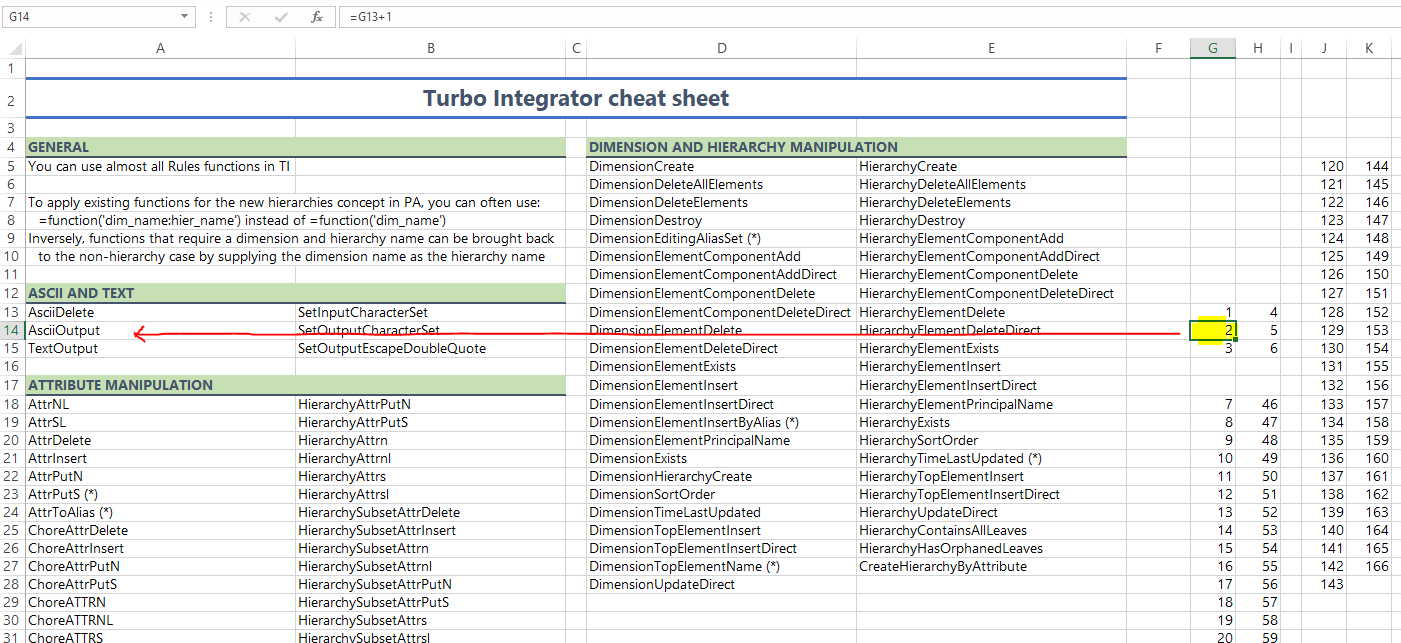
Task: Select the DimensionDestroy cell
Action: click(x=722, y=220)
